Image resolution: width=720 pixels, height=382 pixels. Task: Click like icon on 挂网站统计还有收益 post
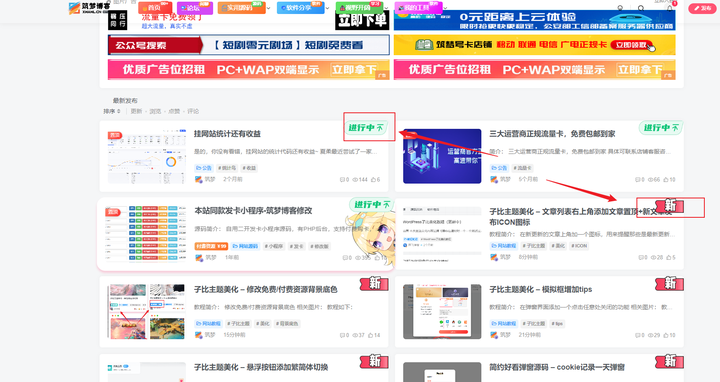tap(373, 180)
